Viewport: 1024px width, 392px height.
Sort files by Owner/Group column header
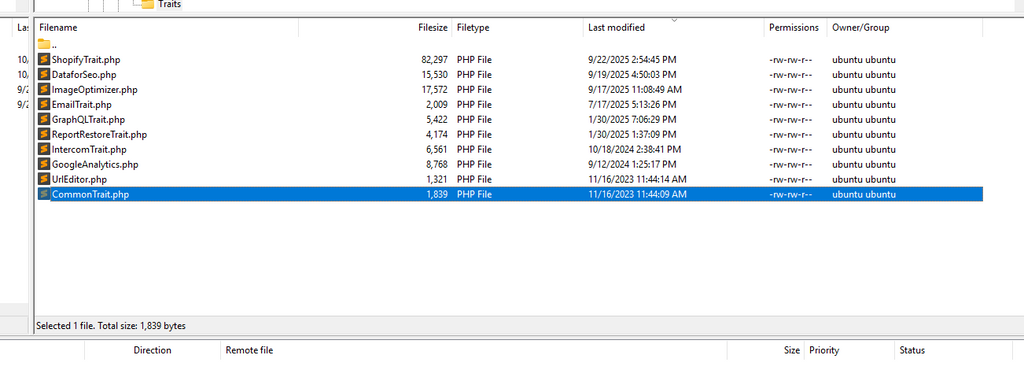(x=904, y=27)
